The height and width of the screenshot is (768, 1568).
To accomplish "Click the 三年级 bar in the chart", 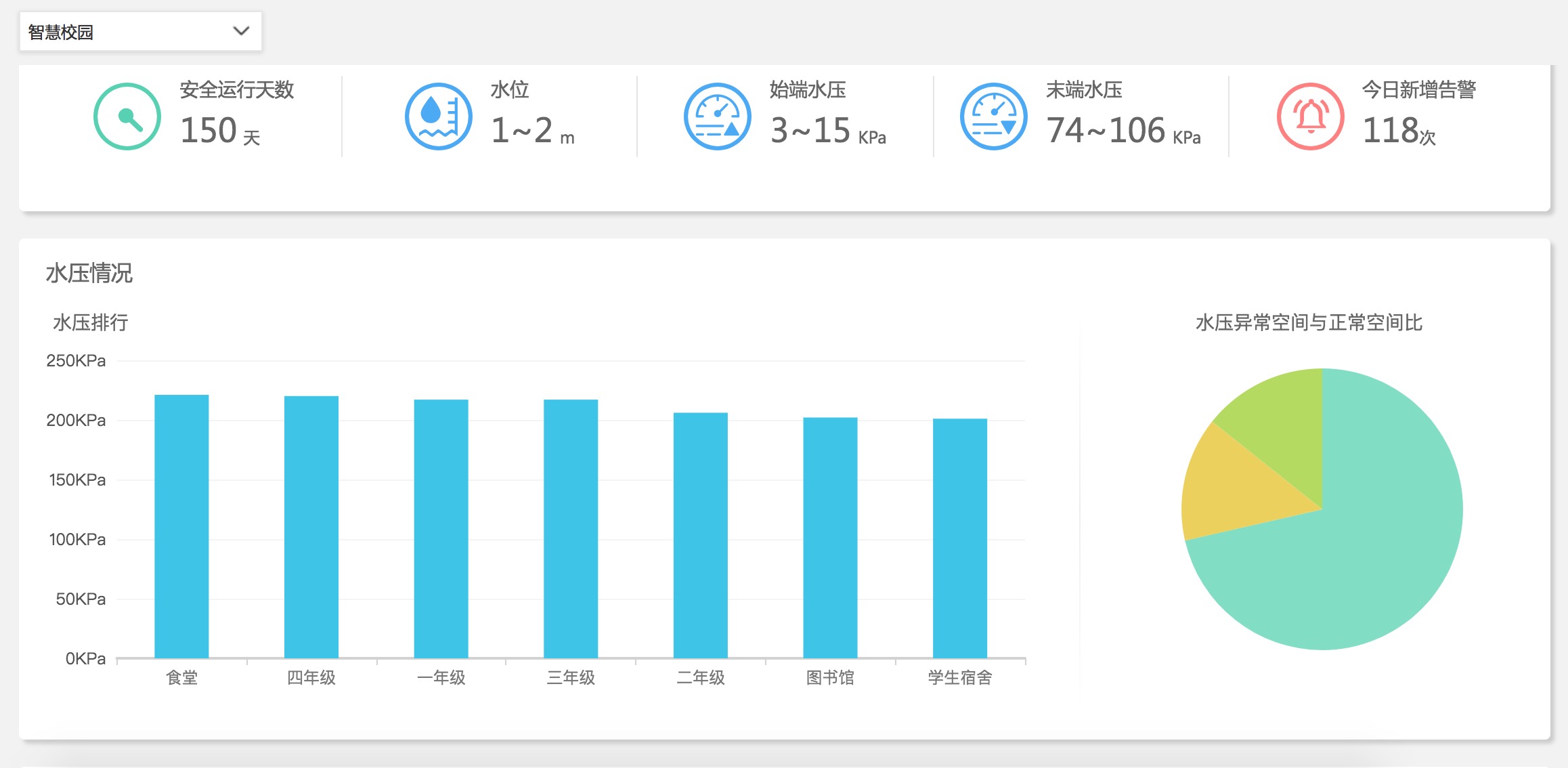I will click(x=571, y=529).
